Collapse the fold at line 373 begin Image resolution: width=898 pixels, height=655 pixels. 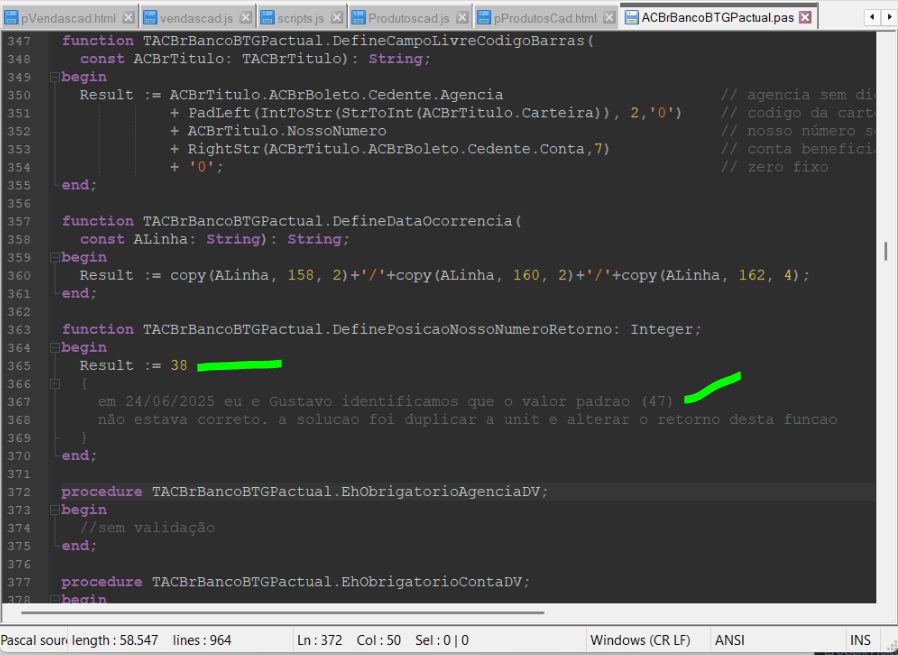pos(54,510)
